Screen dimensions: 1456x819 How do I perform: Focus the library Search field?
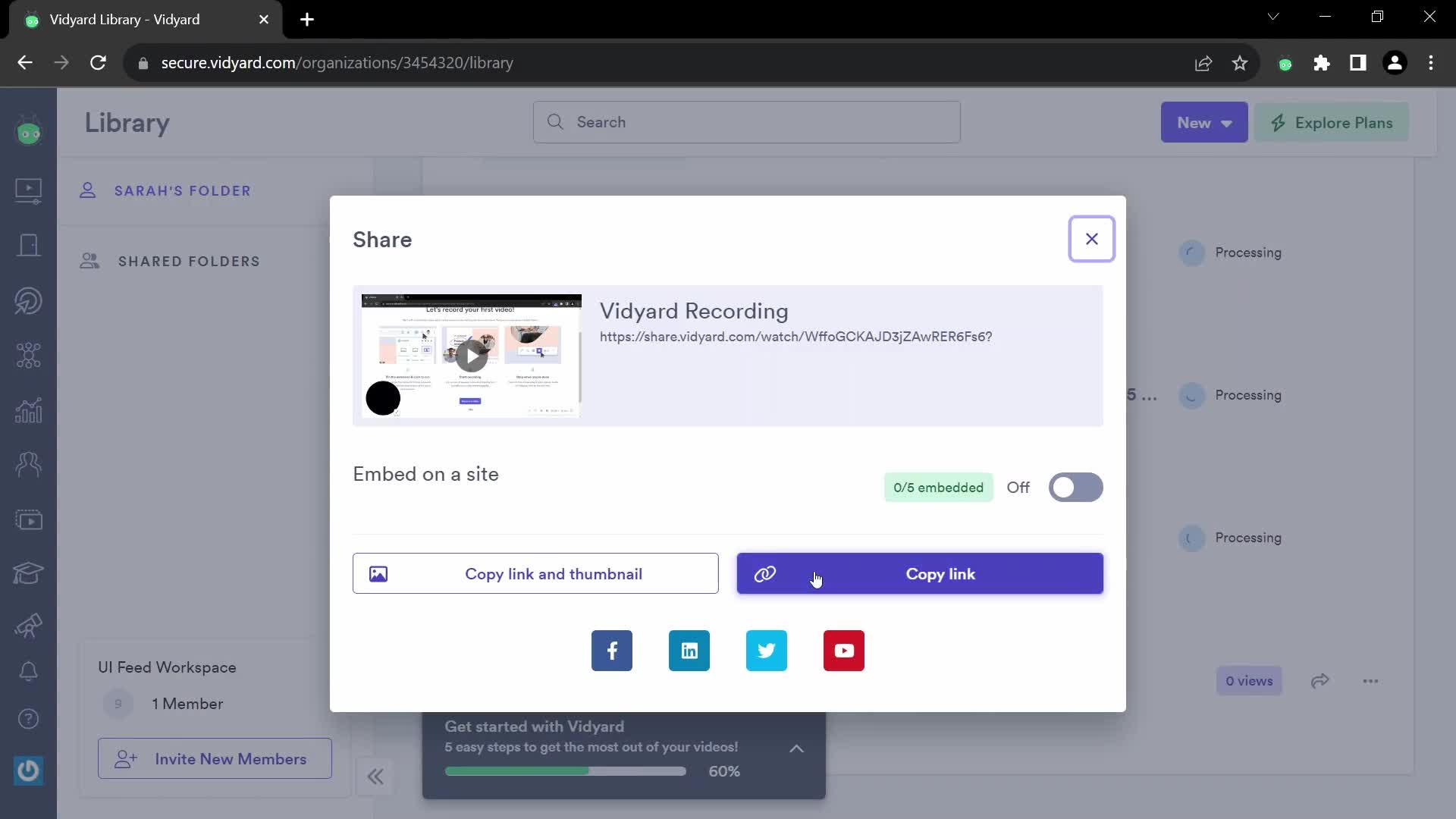tap(747, 122)
